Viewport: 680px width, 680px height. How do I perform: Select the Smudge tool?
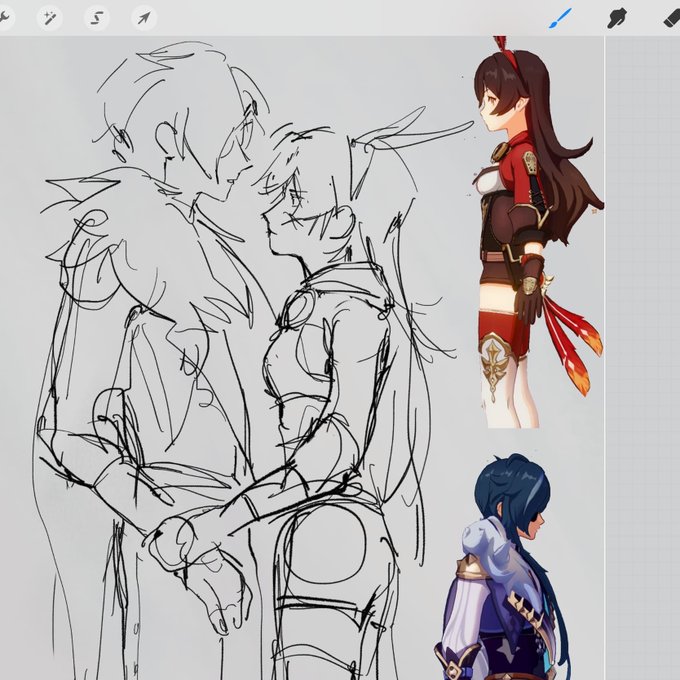tap(617, 18)
